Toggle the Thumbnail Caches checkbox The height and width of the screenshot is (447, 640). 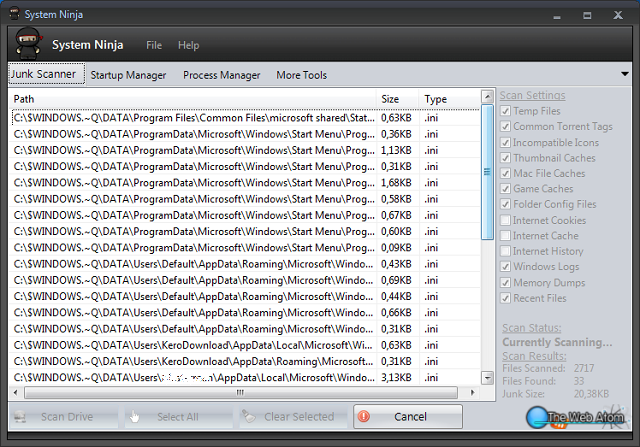[505, 158]
